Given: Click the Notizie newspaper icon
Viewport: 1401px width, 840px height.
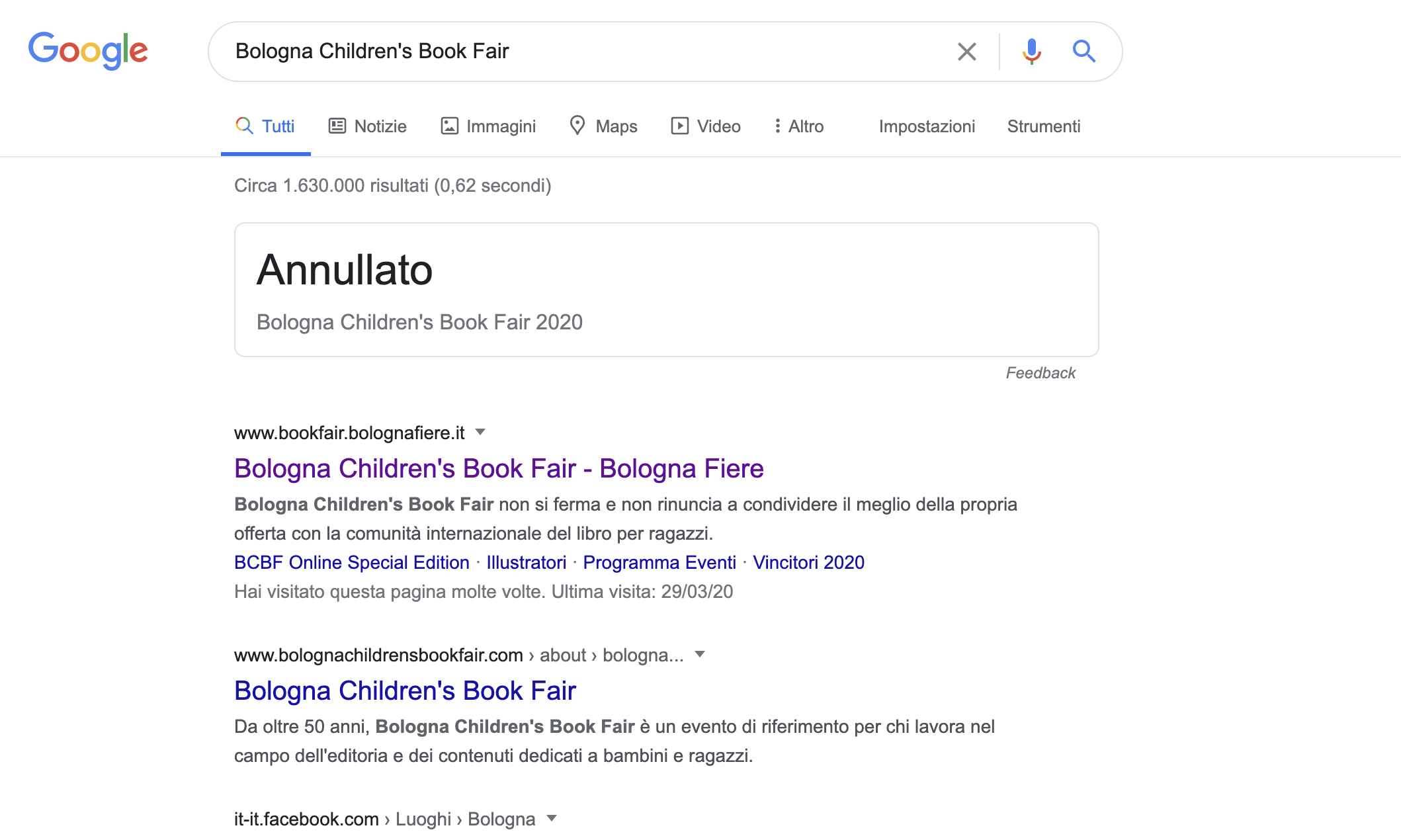Looking at the screenshot, I should click(337, 126).
